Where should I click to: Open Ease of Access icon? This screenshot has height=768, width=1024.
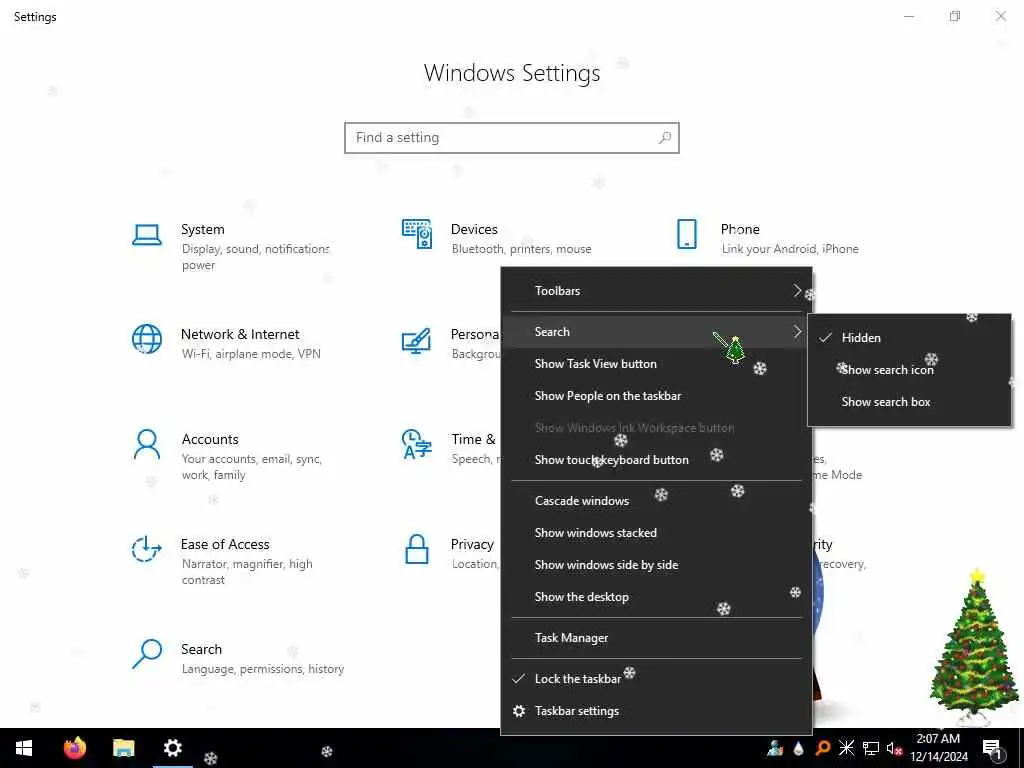[x=147, y=549]
